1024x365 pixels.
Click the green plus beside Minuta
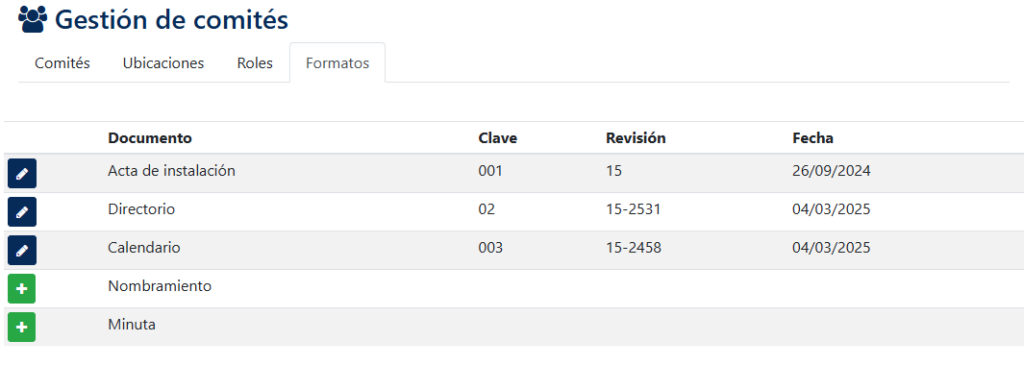coord(22,327)
